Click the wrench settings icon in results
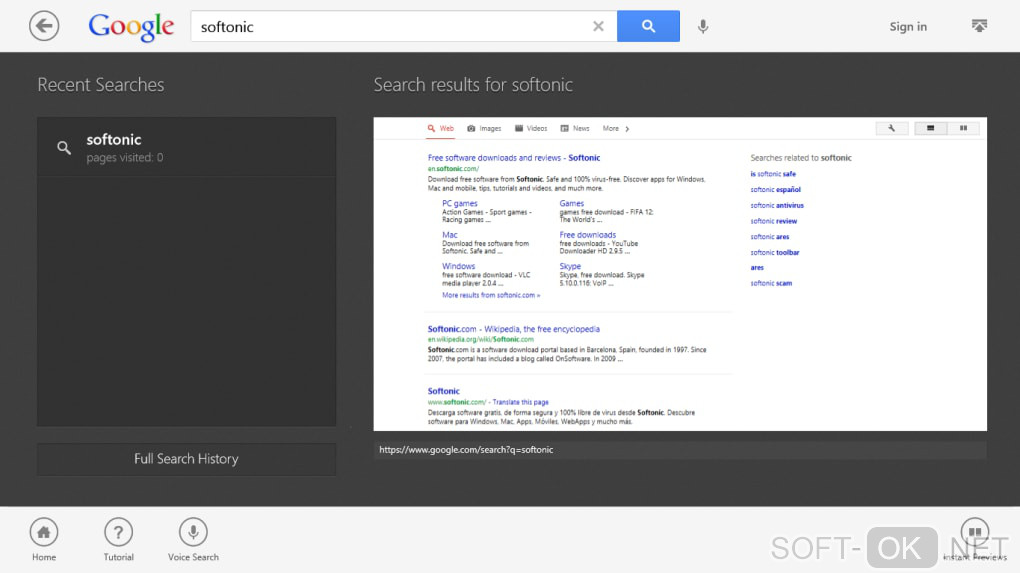Image resolution: width=1020 pixels, height=573 pixels. pyautogui.click(x=892, y=129)
